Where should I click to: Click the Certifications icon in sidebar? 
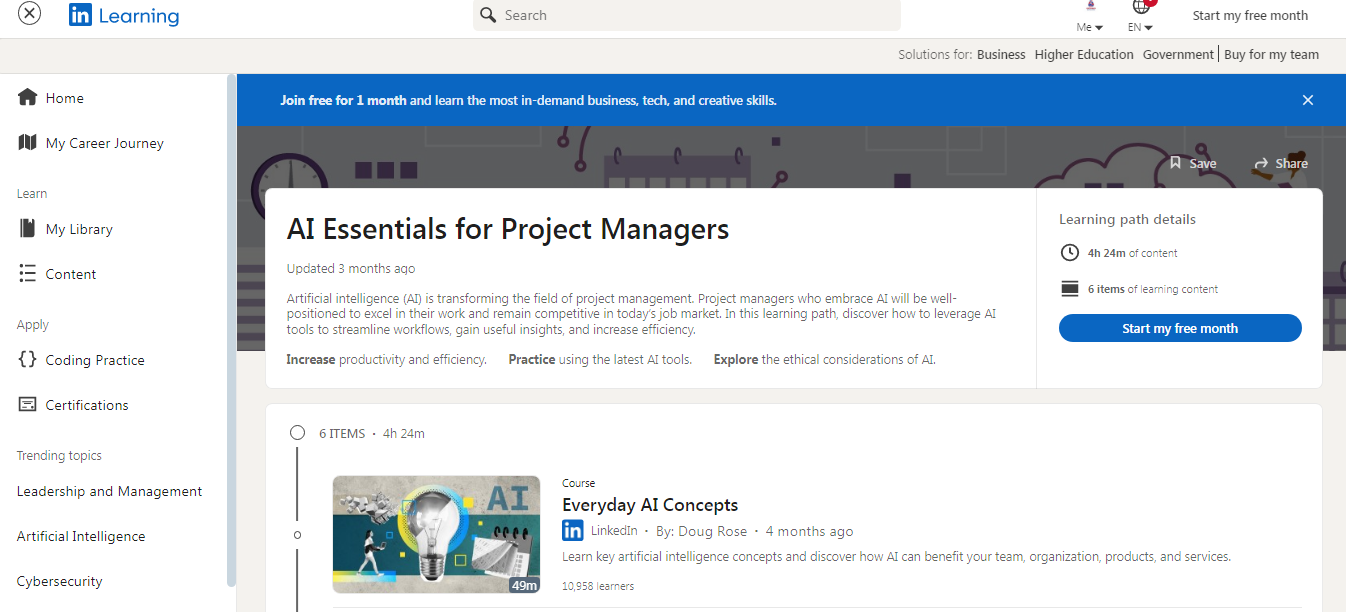pyautogui.click(x=28, y=405)
